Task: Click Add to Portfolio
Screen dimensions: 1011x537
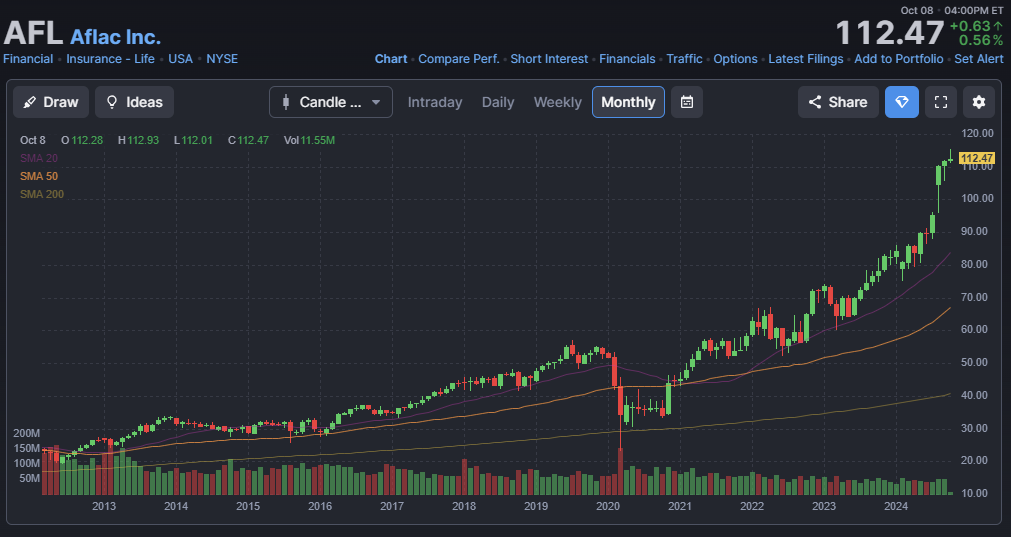Action: [x=899, y=59]
